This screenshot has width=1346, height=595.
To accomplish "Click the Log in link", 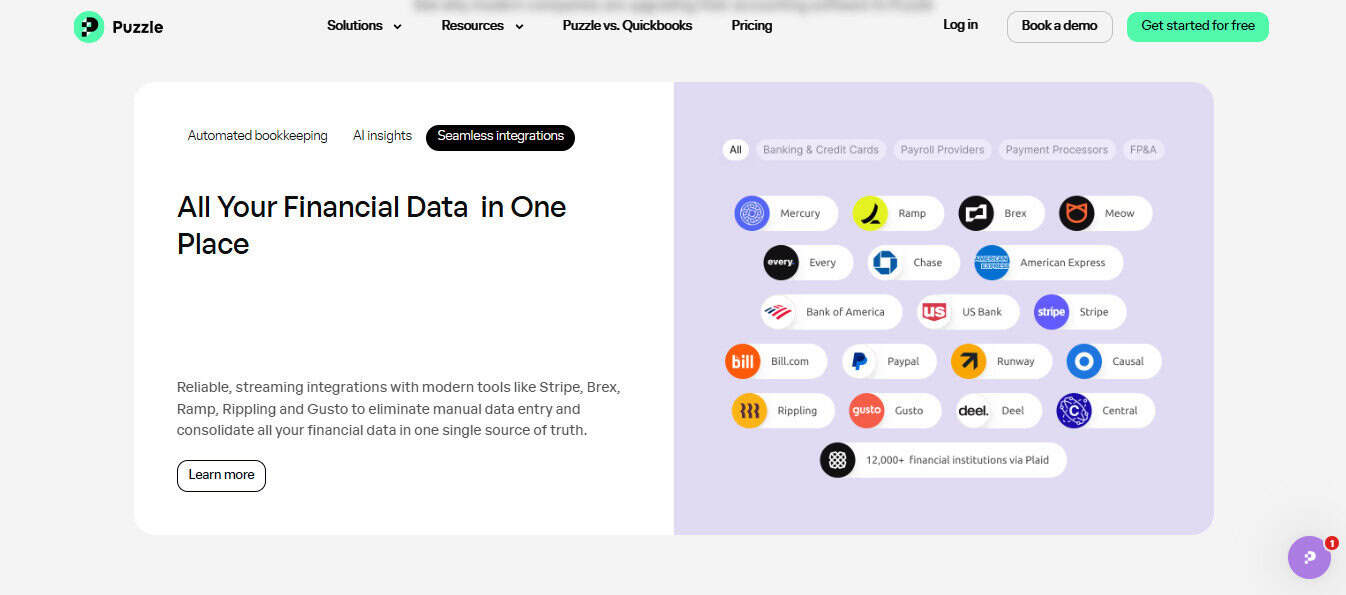I will click(x=960, y=25).
